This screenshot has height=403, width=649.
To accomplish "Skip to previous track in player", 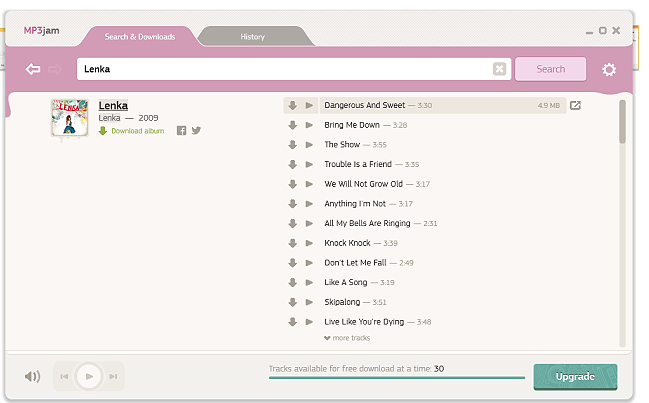I will (64, 377).
